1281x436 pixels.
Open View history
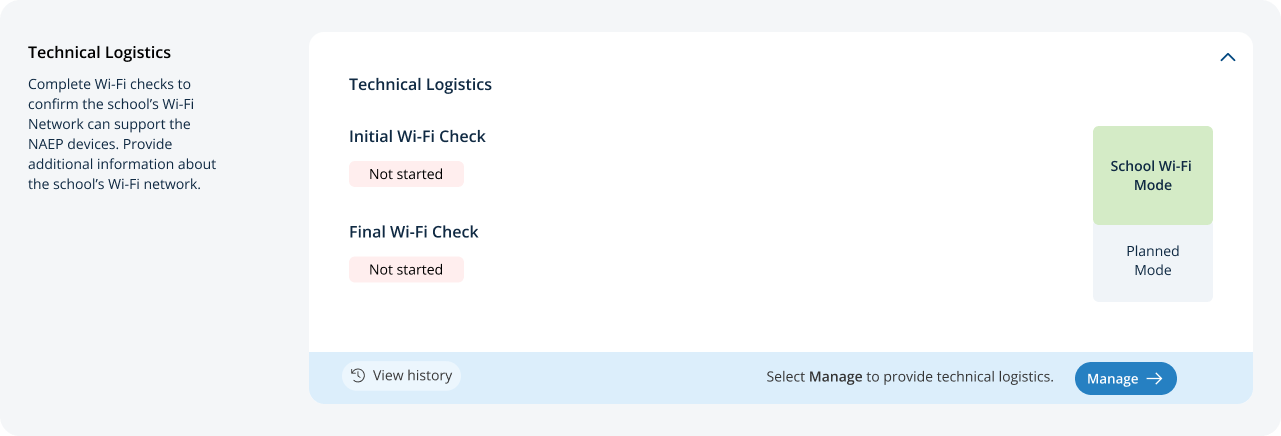pyautogui.click(x=401, y=376)
